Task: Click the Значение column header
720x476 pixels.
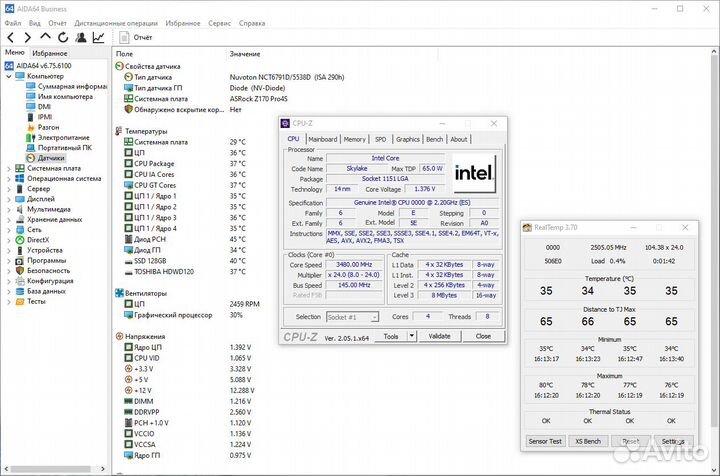Action: pos(245,54)
